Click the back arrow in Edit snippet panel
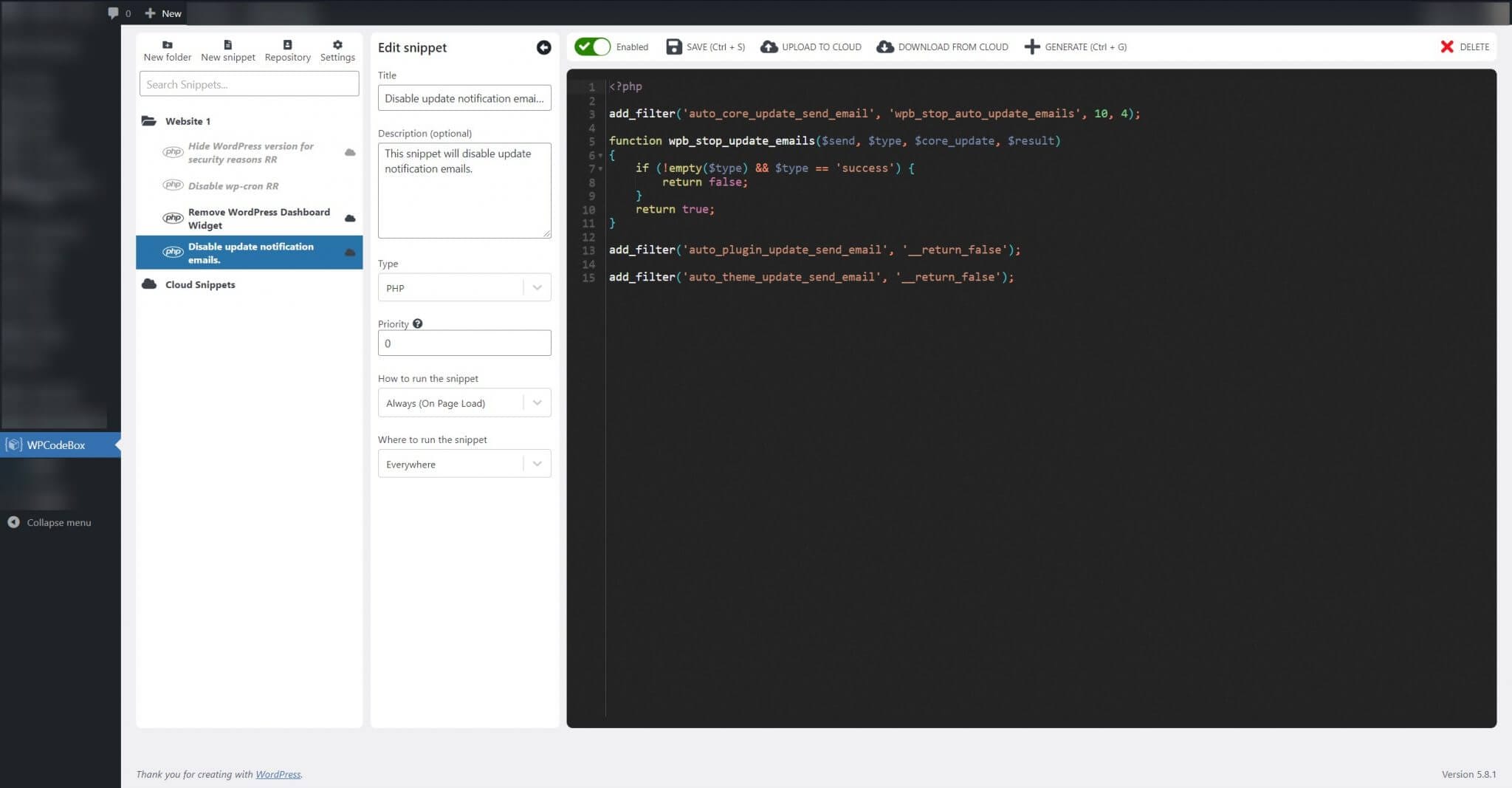1512x788 pixels. click(x=544, y=47)
